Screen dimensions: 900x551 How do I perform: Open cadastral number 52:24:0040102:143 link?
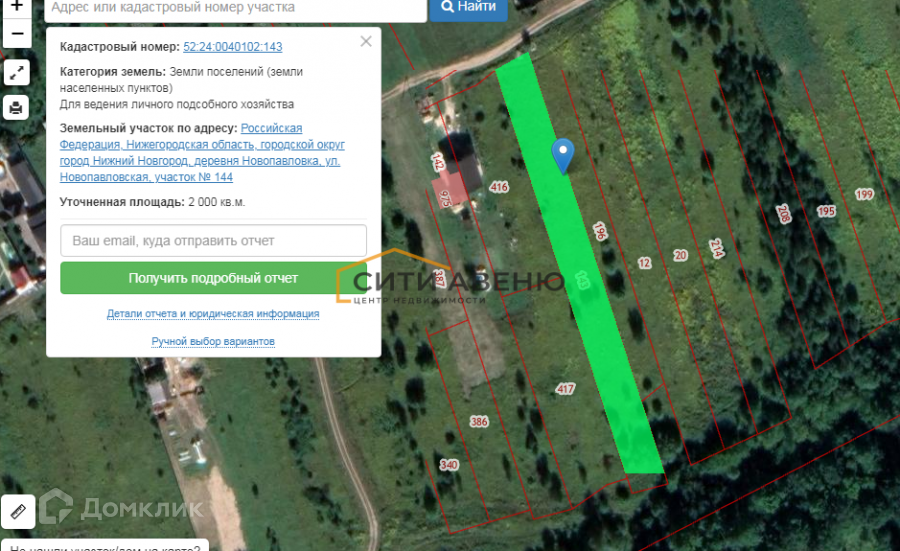232,46
